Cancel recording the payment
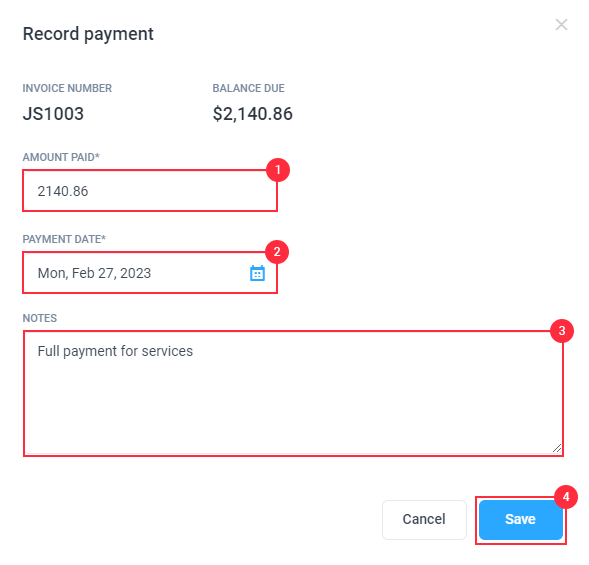This screenshot has height=565, width=589. pyautogui.click(x=424, y=520)
